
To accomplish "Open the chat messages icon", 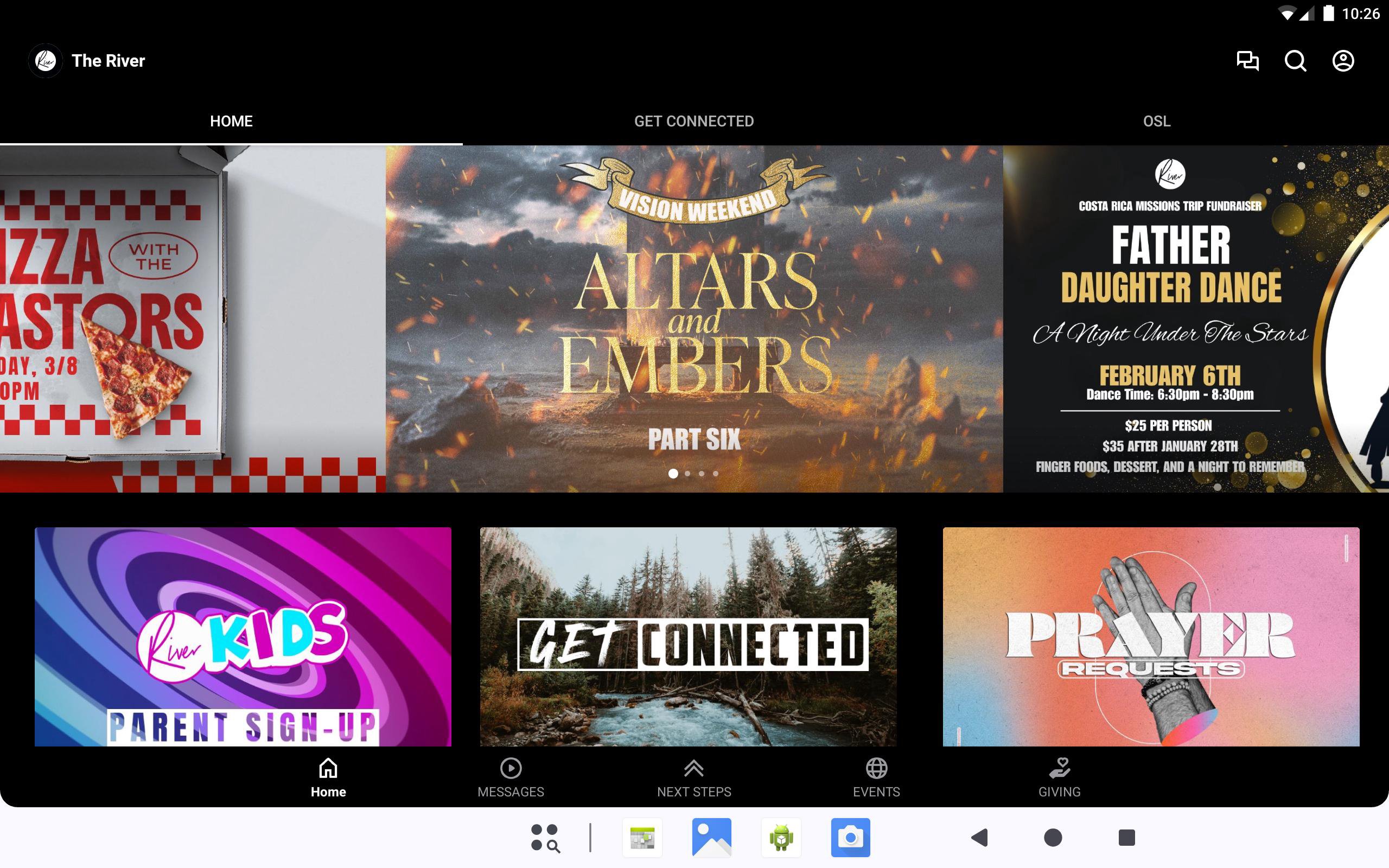I will click(x=1247, y=61).
